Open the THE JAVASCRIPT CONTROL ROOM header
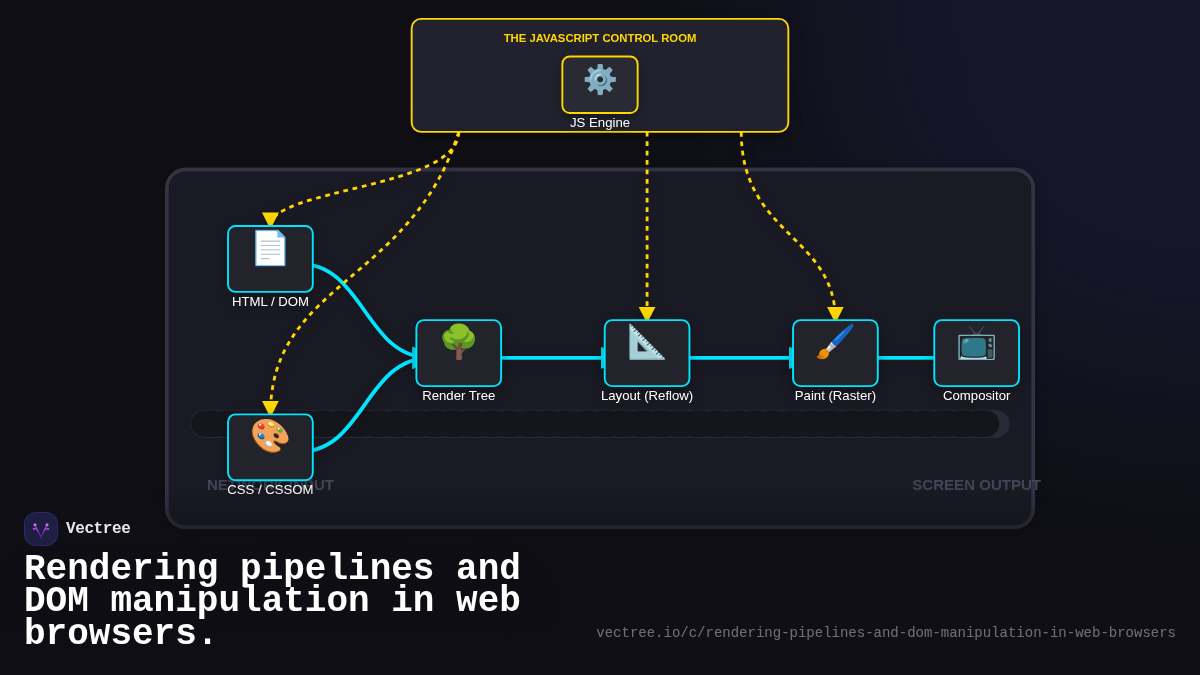Screen dimensions: 1200x675 600,38
